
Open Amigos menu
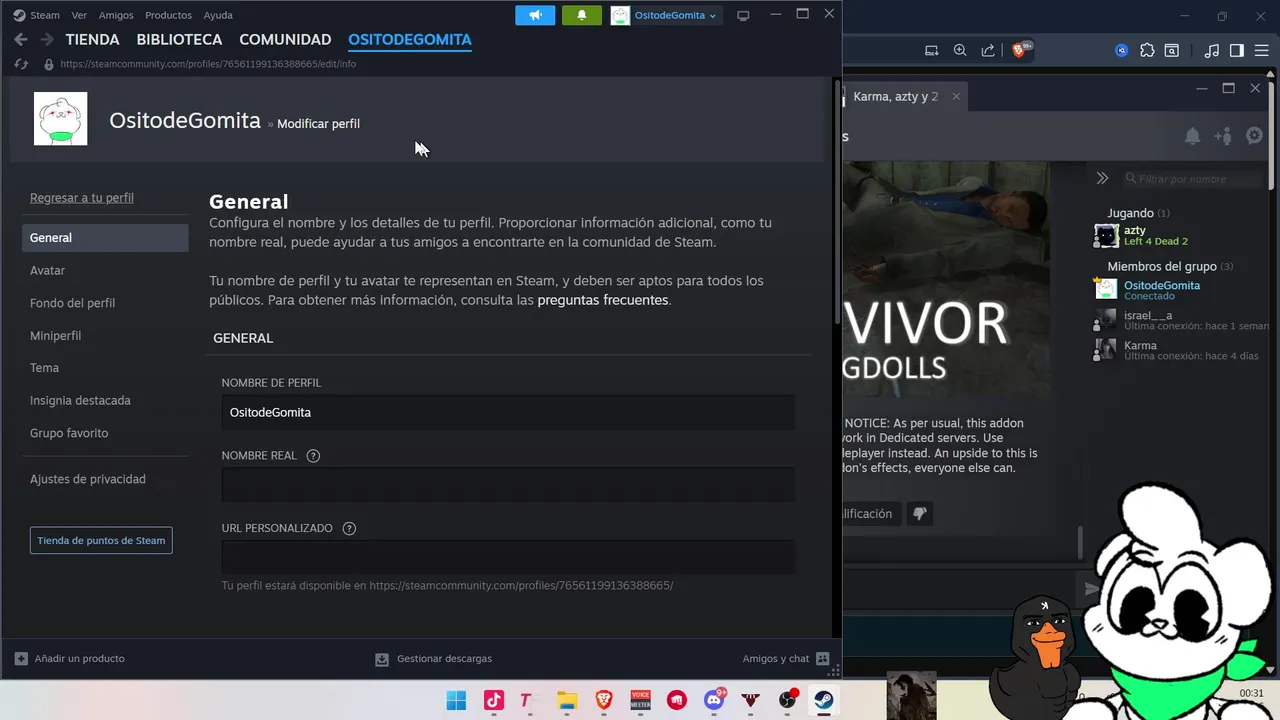(x=116, y=15)
